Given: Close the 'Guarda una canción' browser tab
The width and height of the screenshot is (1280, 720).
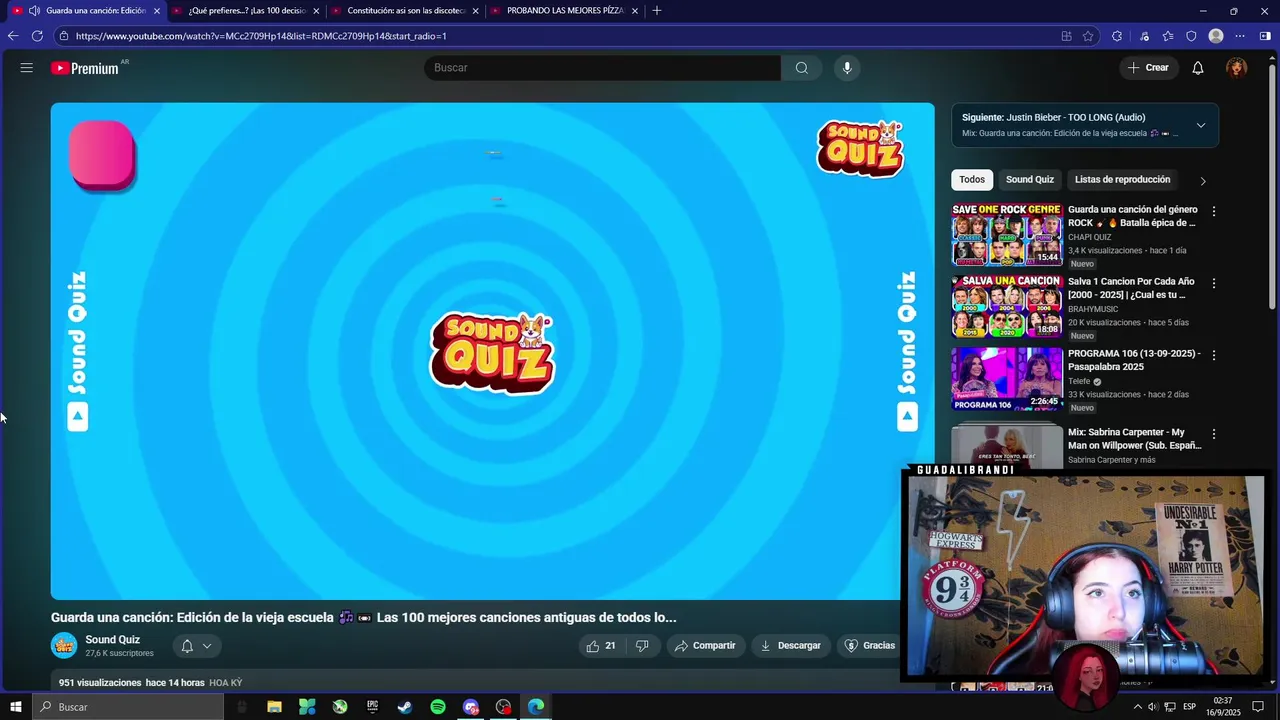Looking at the screenshot, I should 157,11.
